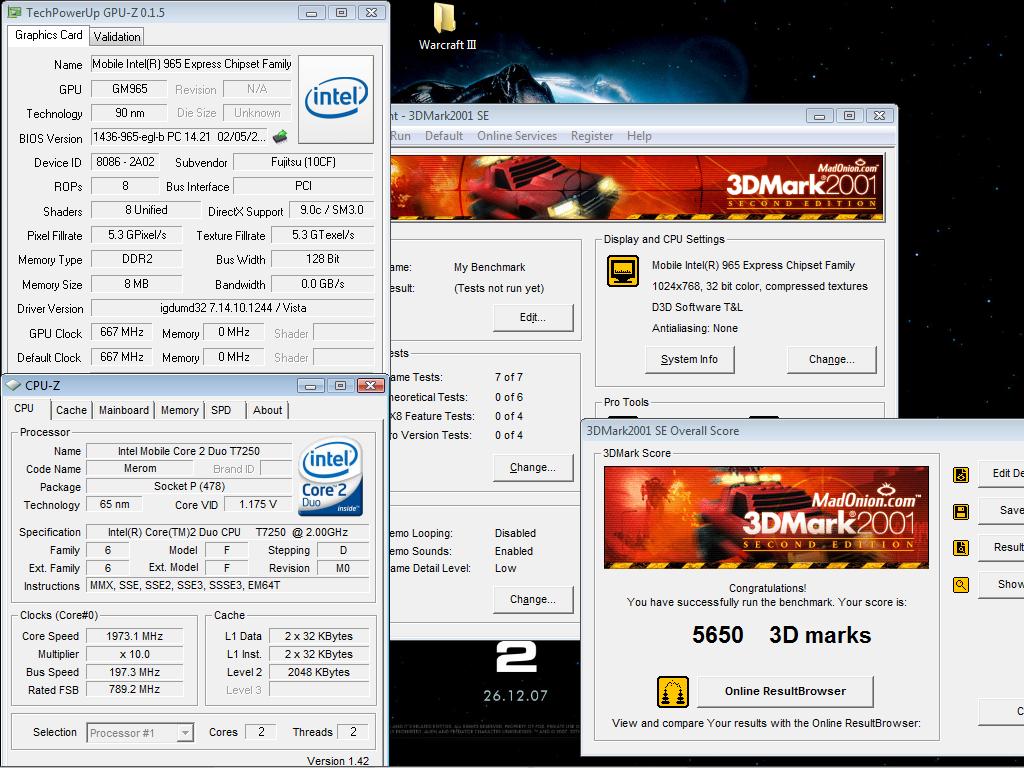Image resolution: width=1024 pixels, height=768 pixels.
Task: Click the floppy disk icon beside Save
Action: [961, 511]
